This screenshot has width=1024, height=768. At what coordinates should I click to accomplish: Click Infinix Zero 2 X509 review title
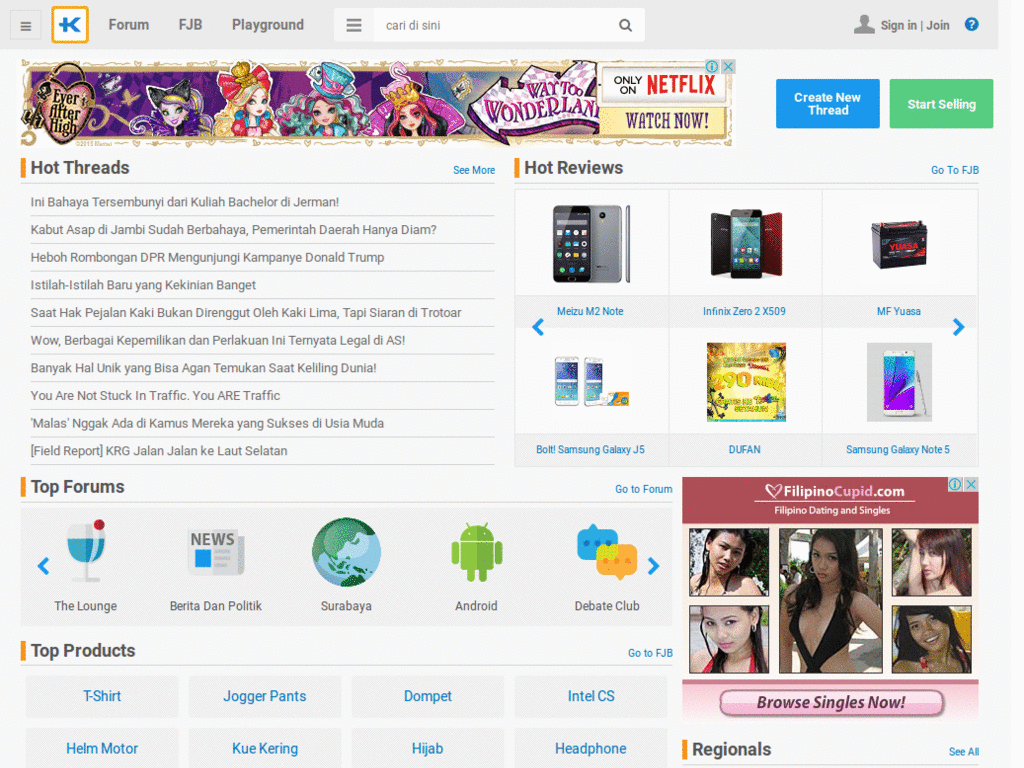pos(744,312)
